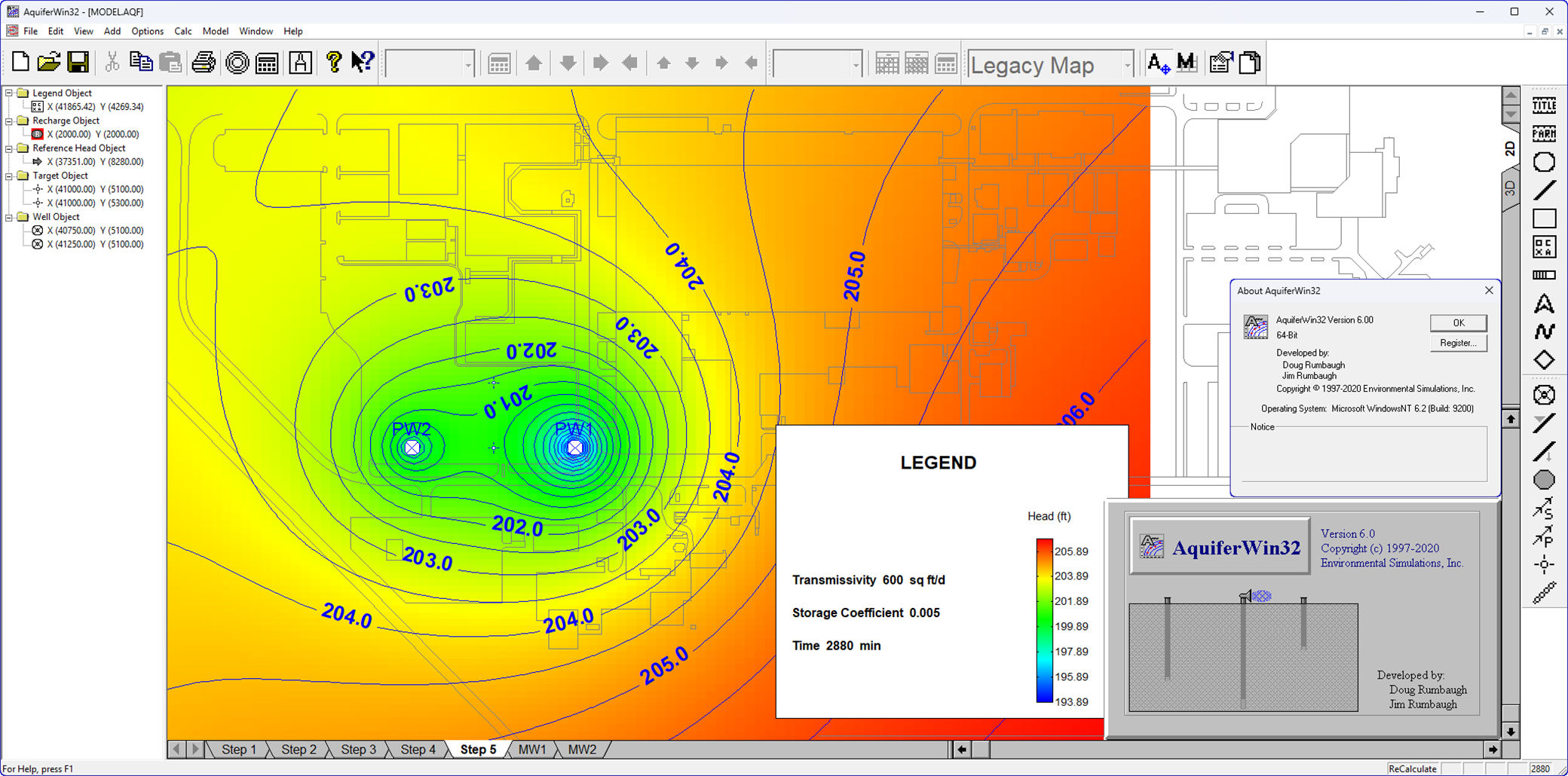
Task: Select the target crosshair tool
Action: point(1544,564)
